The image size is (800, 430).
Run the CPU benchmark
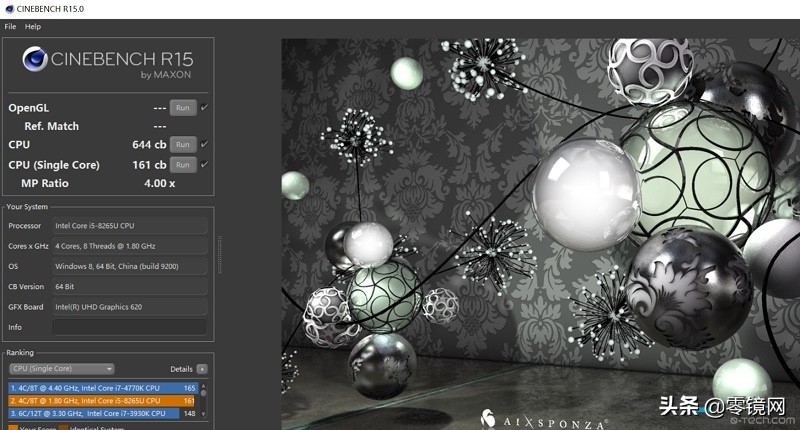point(182,144)
